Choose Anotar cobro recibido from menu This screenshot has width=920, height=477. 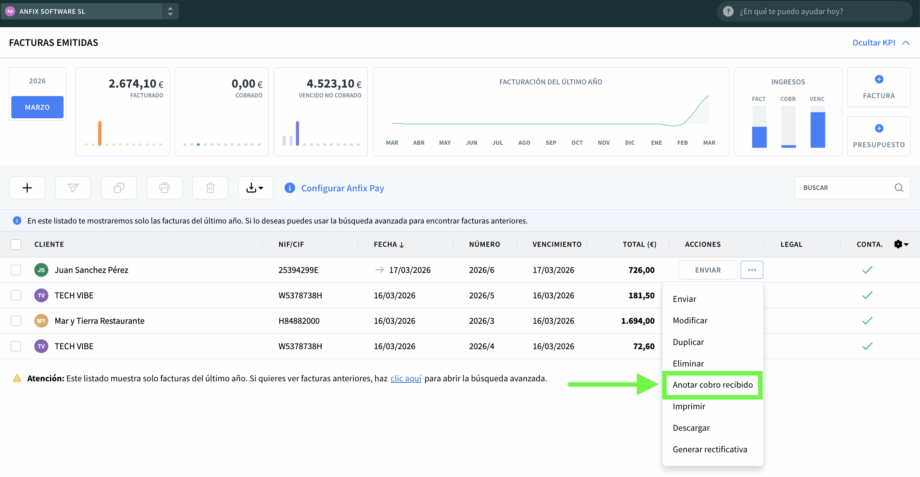712,384
